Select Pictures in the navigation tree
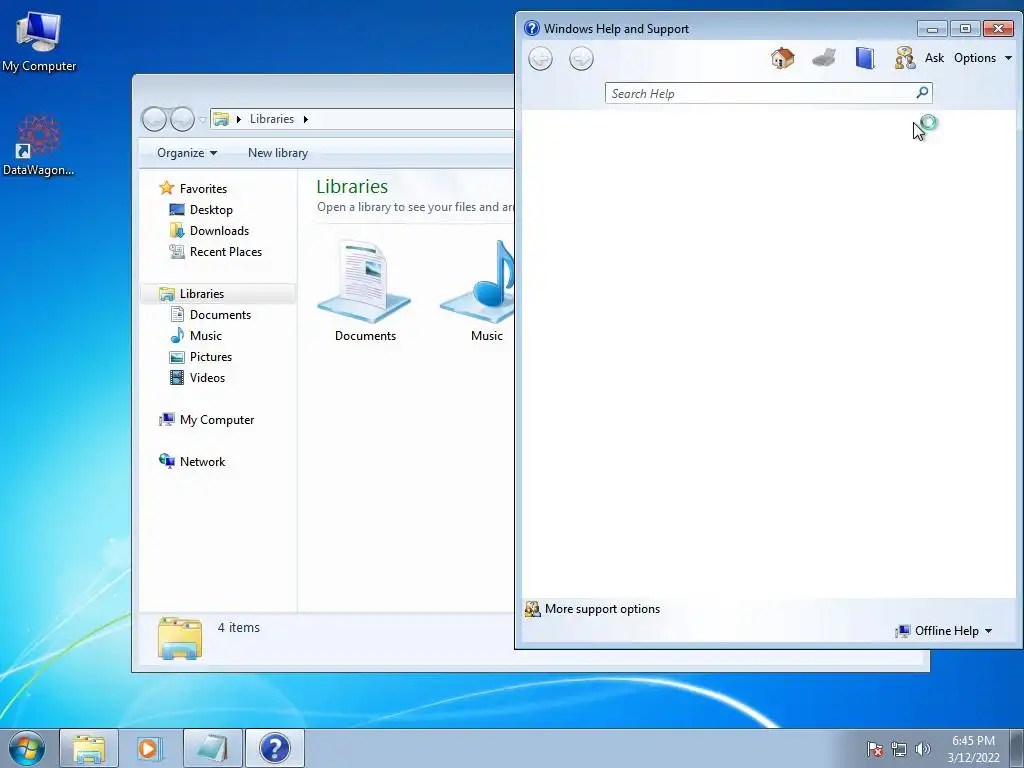Viewport: 1024px width, 768px height. pos(211,357)
